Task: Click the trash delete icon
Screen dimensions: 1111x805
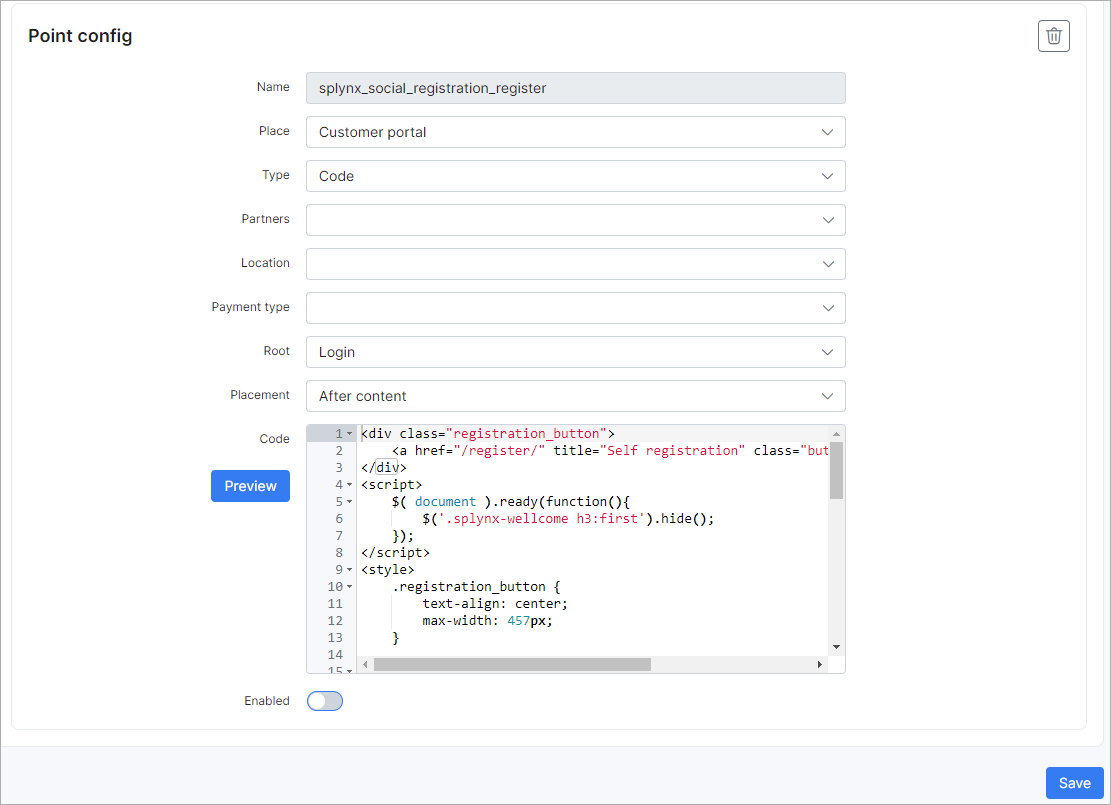Action: [1053, 36]
